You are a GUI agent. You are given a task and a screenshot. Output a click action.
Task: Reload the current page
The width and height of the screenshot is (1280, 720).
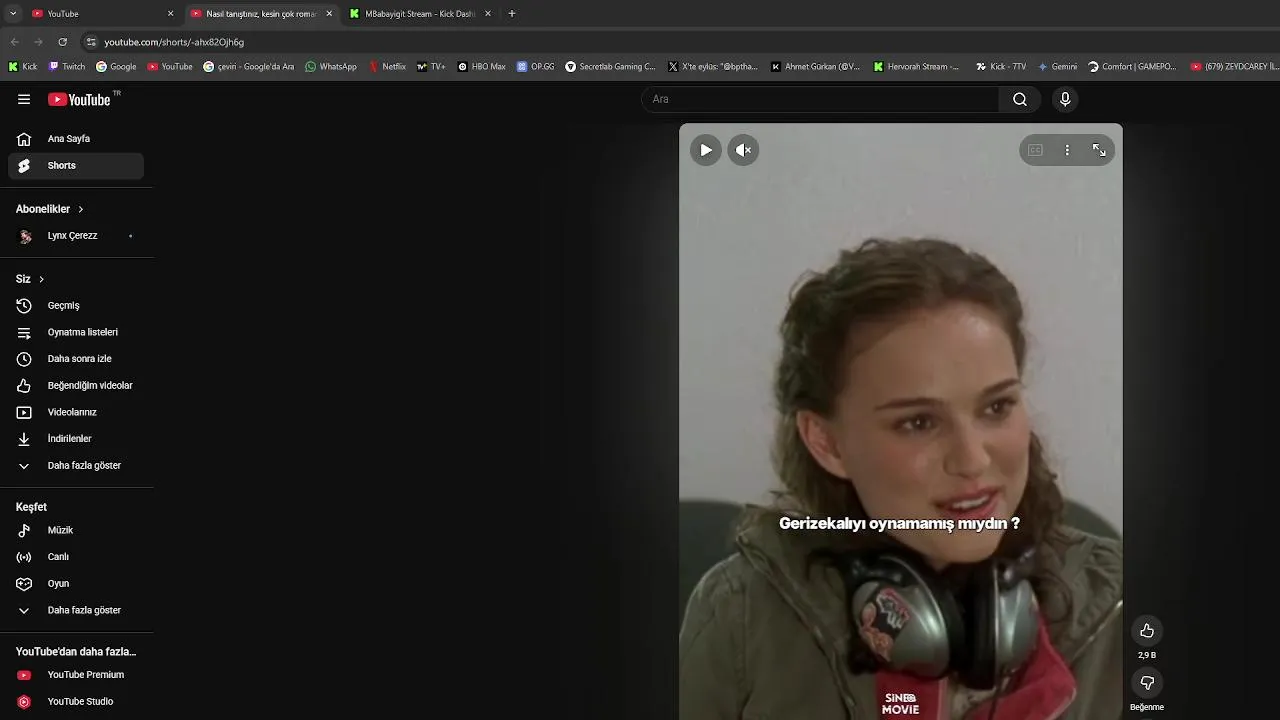[62, 42]
